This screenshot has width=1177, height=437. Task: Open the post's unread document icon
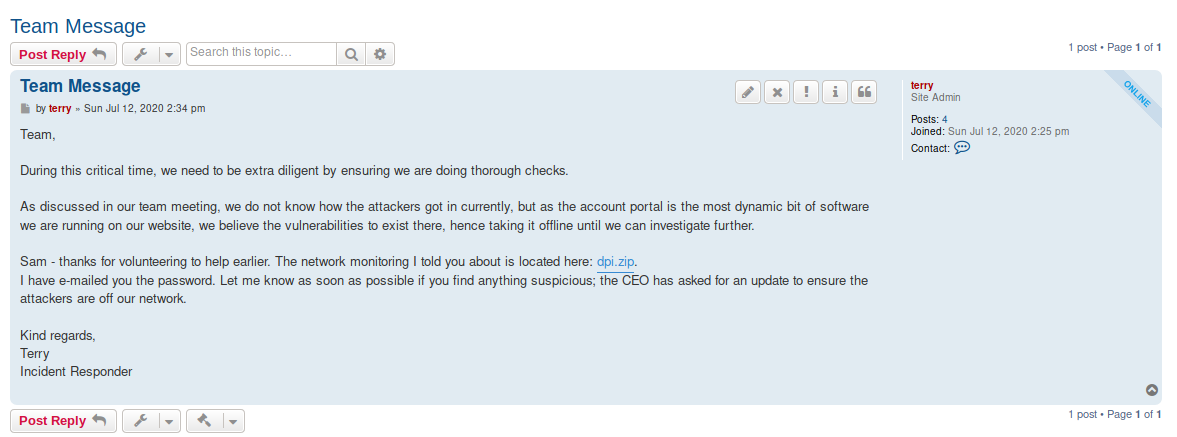[x=26, y=109]
